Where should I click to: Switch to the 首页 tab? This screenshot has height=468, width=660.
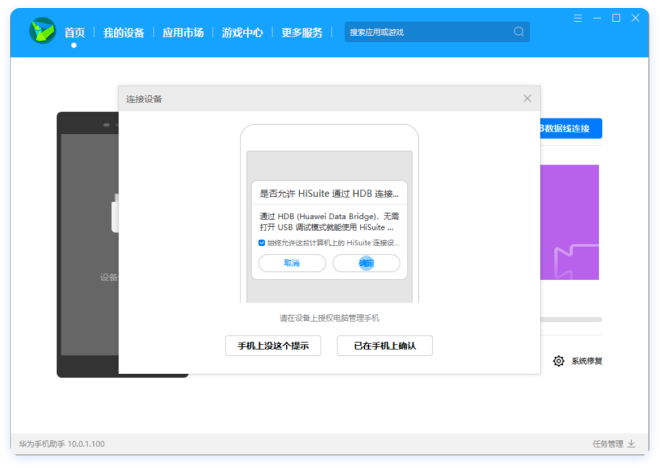74,32
